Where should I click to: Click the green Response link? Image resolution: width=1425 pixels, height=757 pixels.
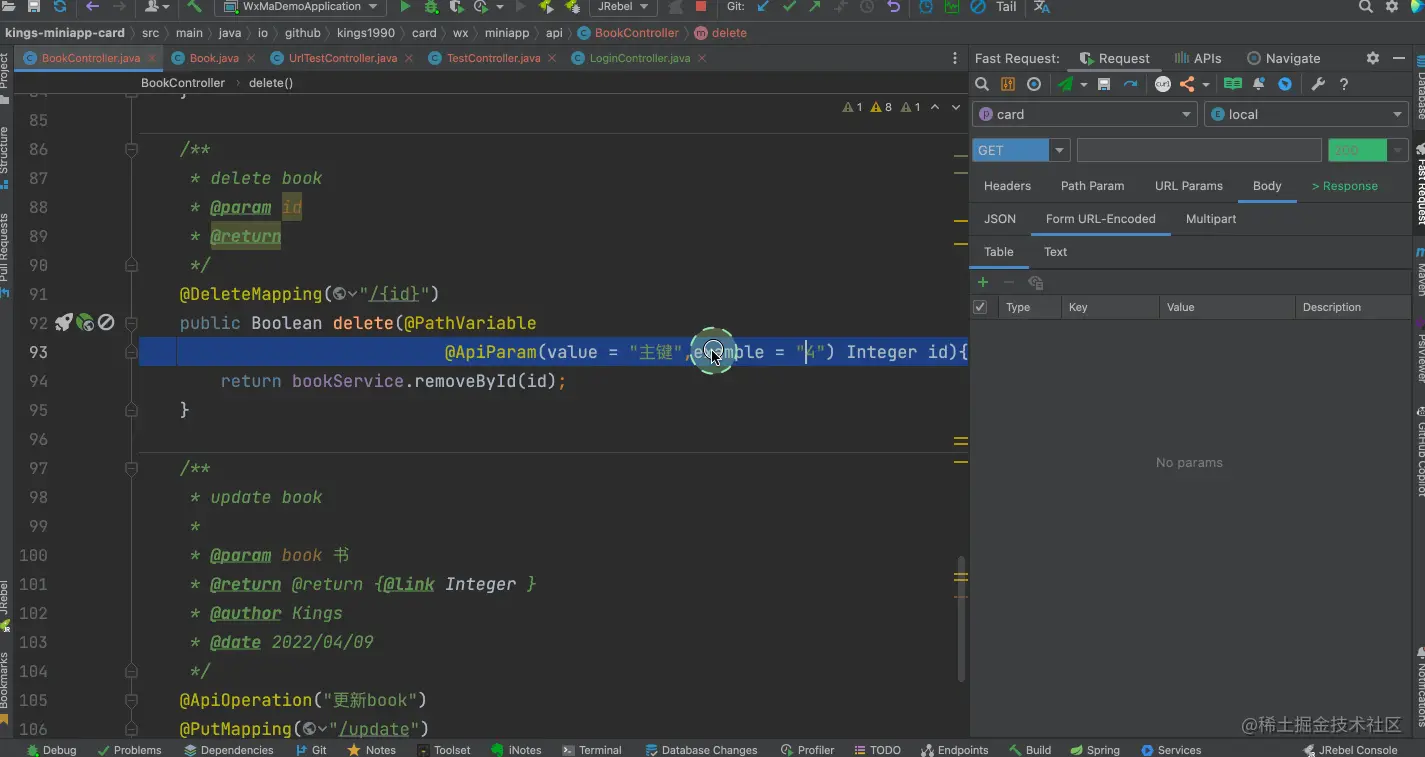click(x=1344, y=186)
